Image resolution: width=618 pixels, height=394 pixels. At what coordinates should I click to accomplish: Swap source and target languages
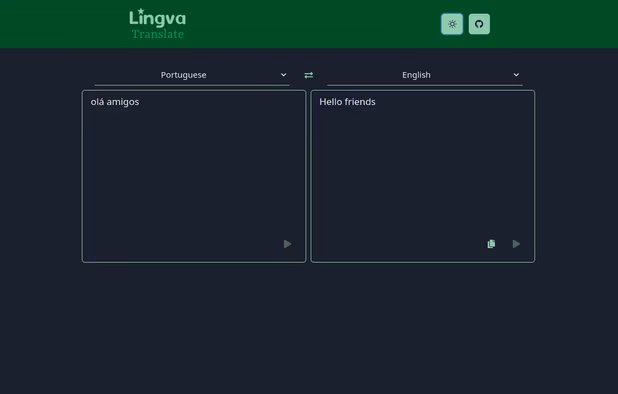point(309,75)
